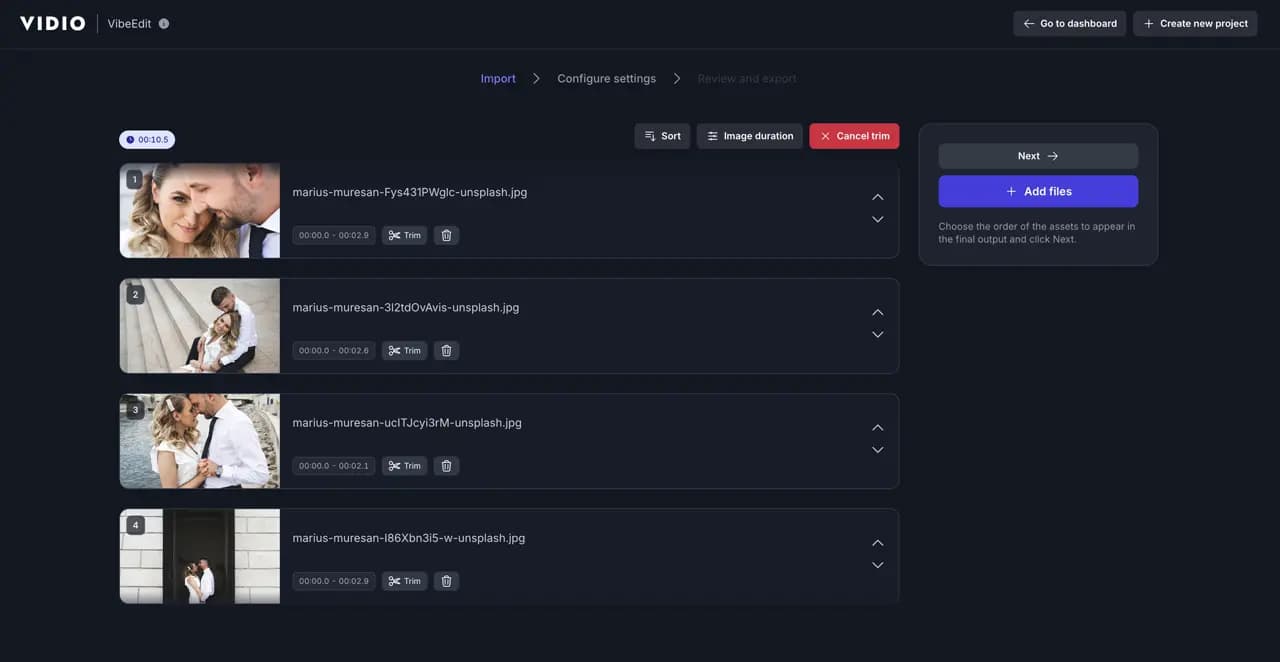Click the clock icon on the 00:10.5 badge
The width and height of the screenshot is (1280, 662).
(130, 140)
